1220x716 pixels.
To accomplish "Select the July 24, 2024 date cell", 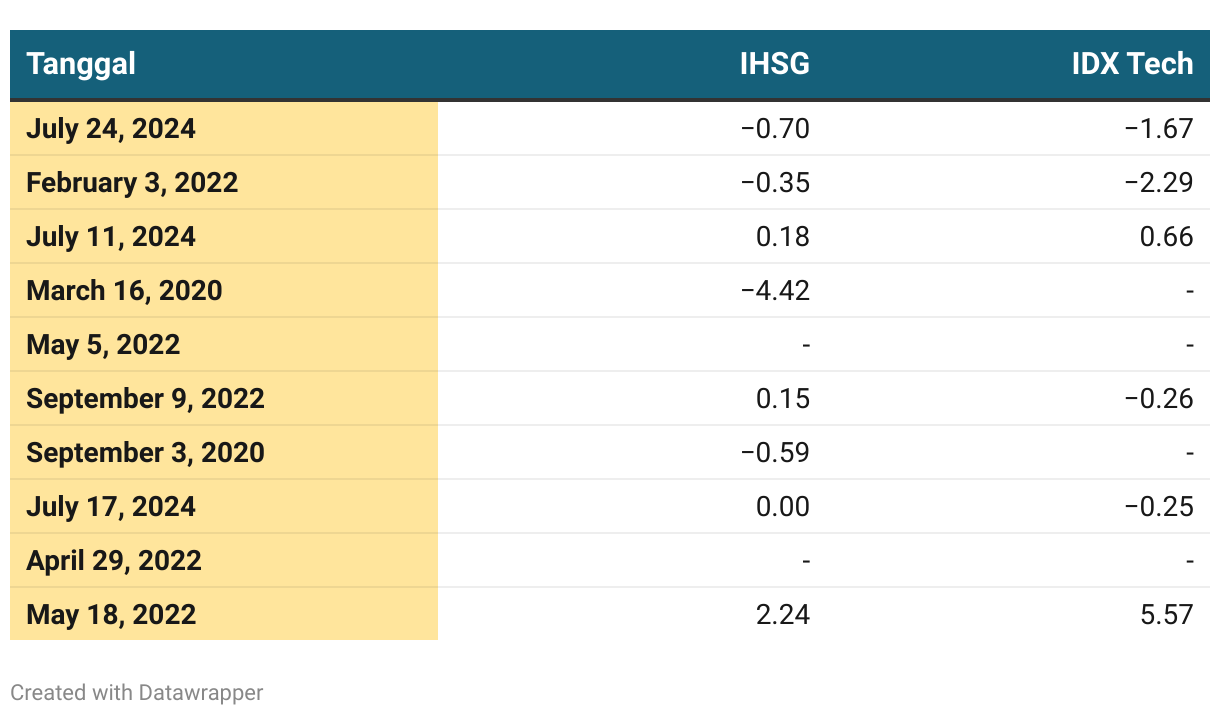I will point(111,129).
